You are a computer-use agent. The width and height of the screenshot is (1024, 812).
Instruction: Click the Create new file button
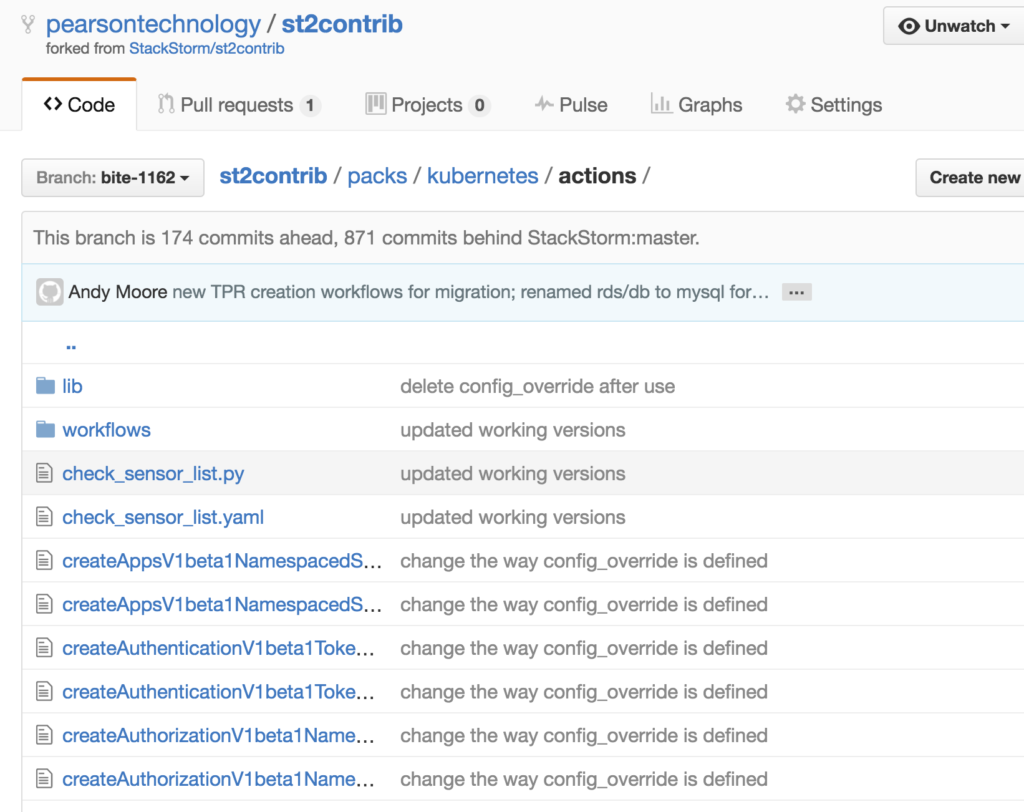click(970, 178)
